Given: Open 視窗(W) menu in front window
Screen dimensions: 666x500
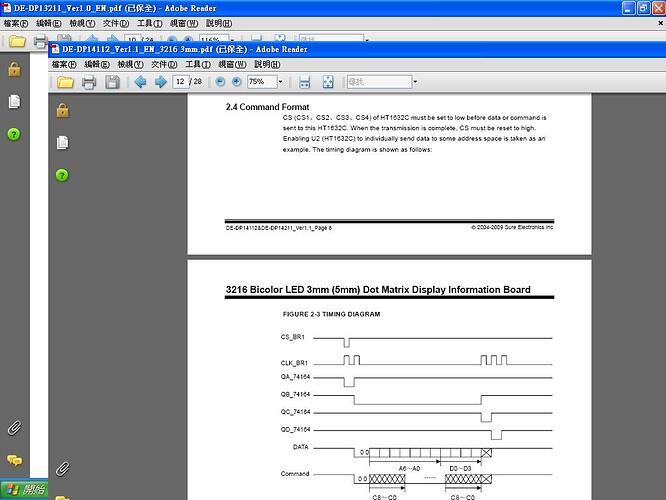Looking at the screenshot, I should pyautogui.click(x=232, y=65).
